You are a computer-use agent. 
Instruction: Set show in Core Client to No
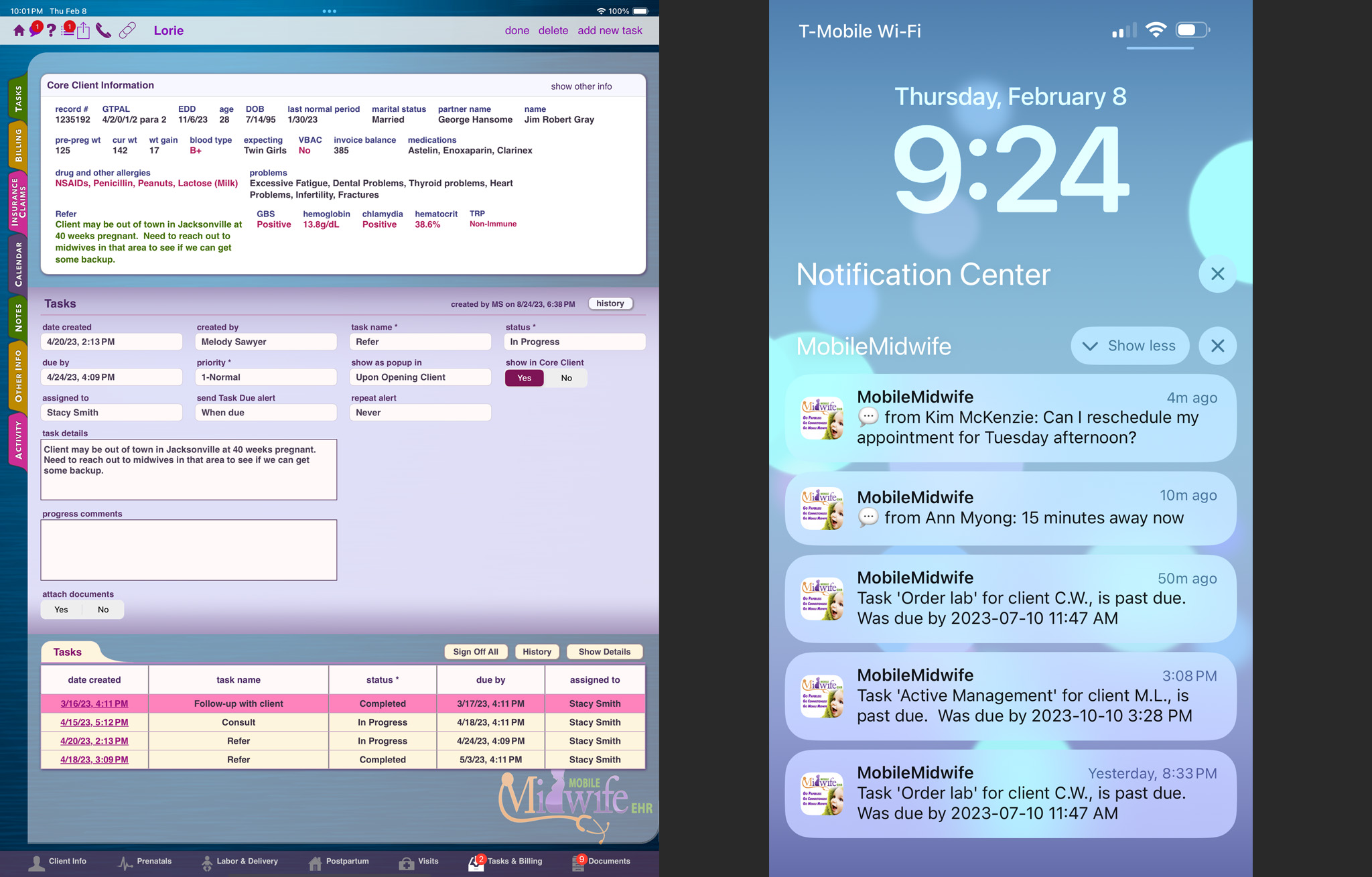pos(566,378)
